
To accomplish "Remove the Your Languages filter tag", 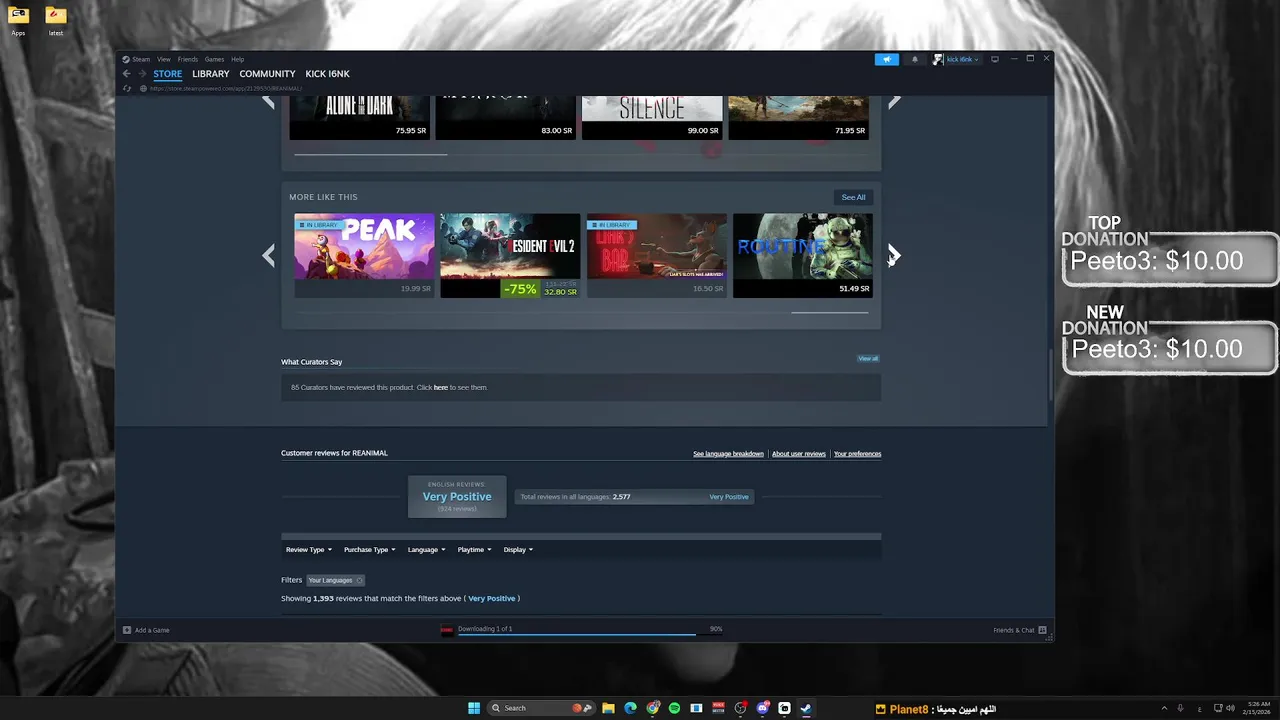I will 359,580.
